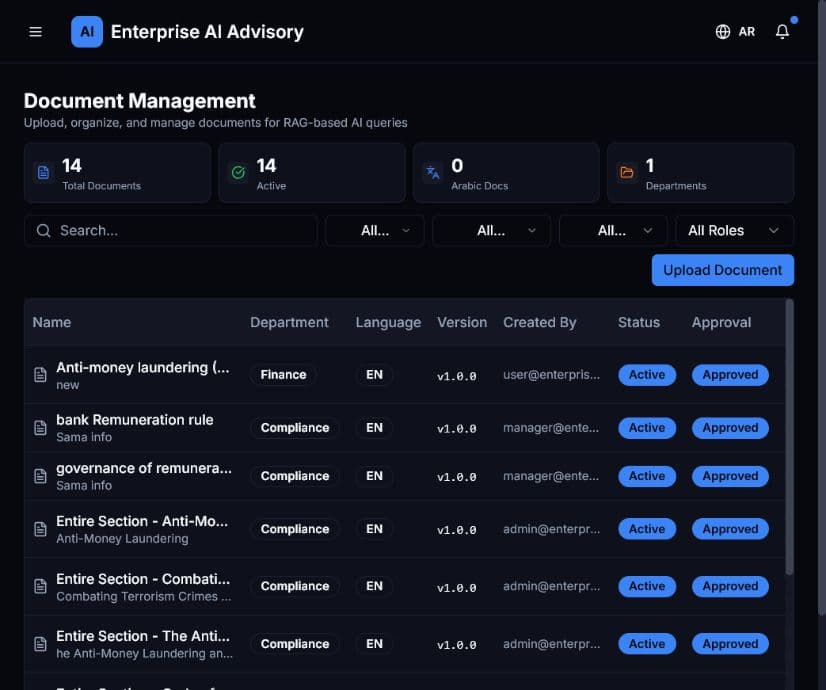This screenshot has width=826, height=690.
Task: Open the All Roles dropdown
Action: [x=734, y=230]
